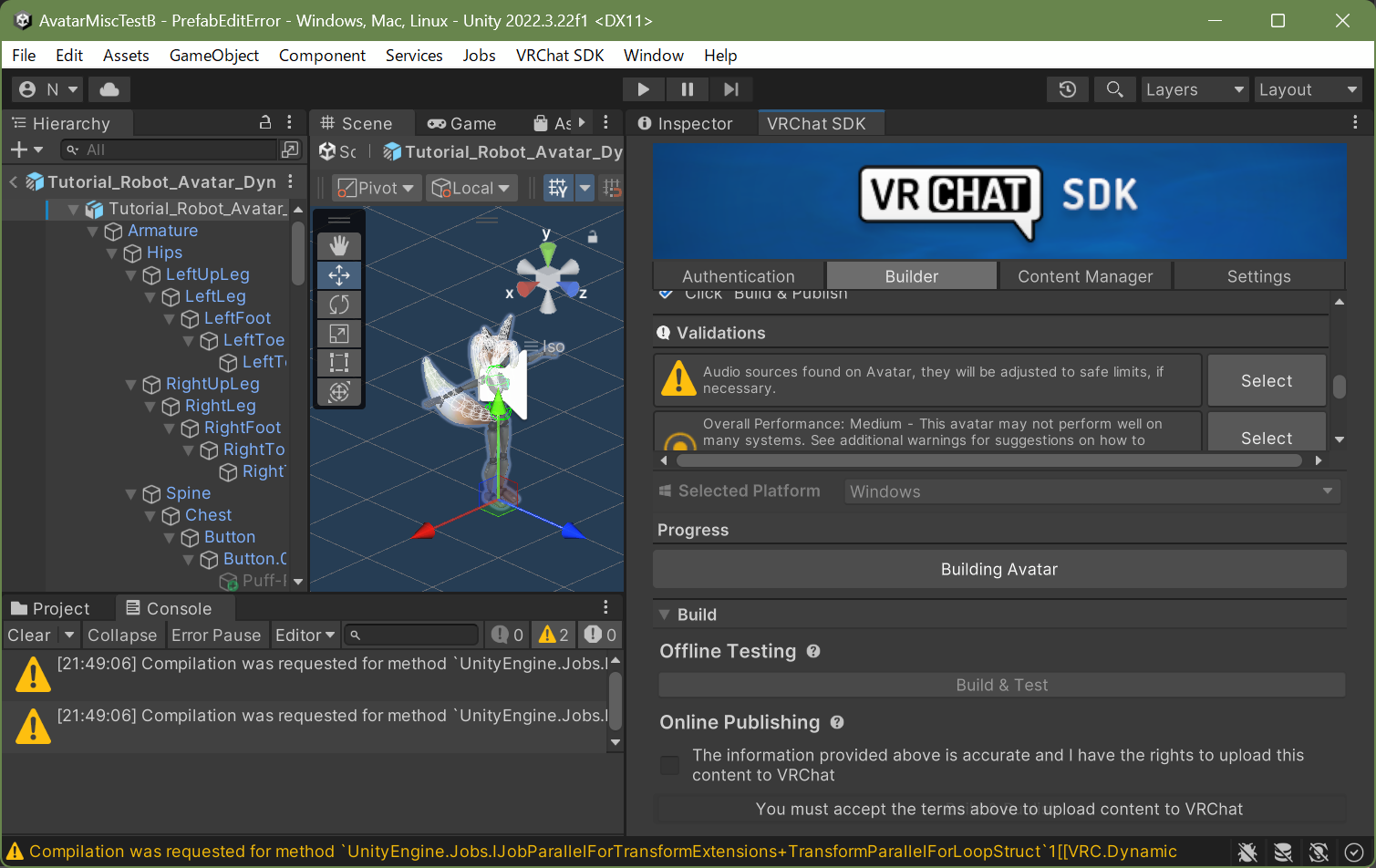Image resolution: width=1376 pixels, height=868 pixels.
Task: Collapse the Build section
Action: [x=665, y=615]
